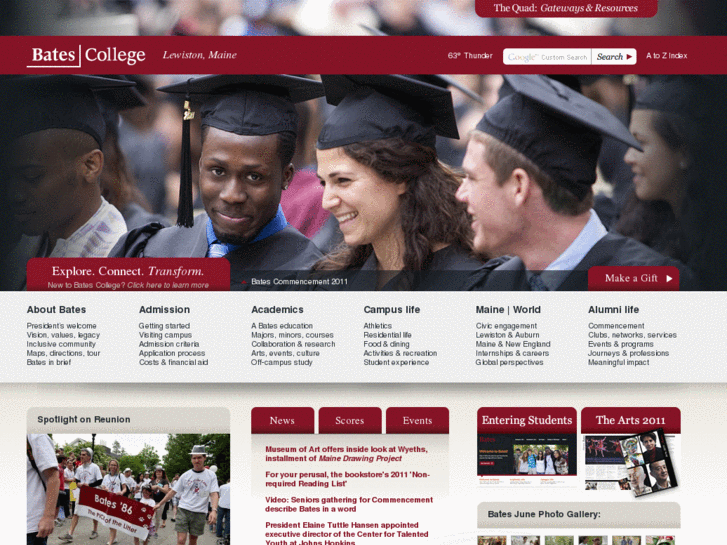
Task: Open the Athletics link
Action: (377, 326)
